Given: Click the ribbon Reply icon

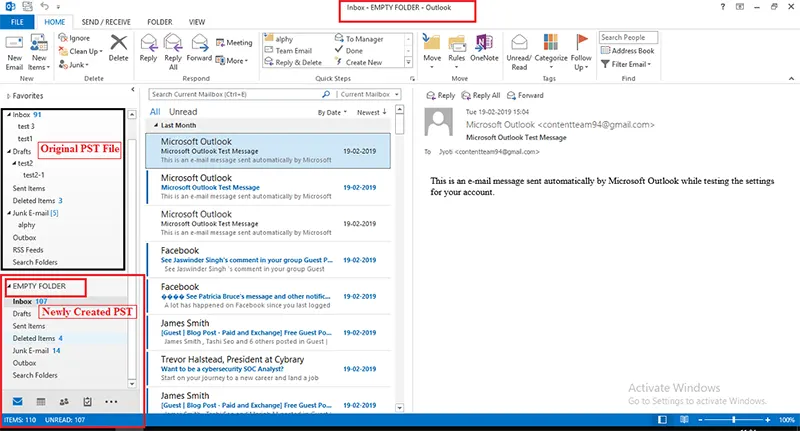Looking at the screenshot, I should click(x=148, y=43).
